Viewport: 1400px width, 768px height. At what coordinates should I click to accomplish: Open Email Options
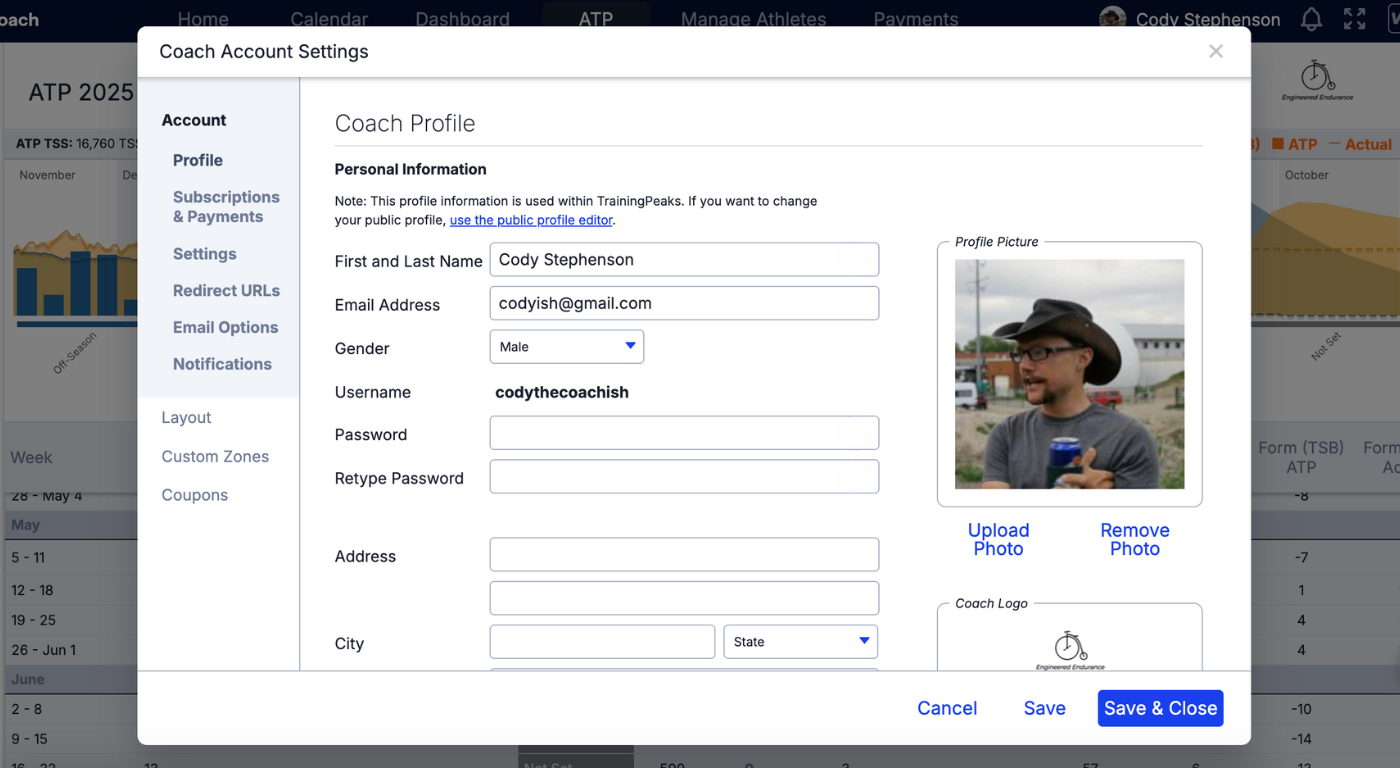pyautogui.click(x=225, y=328)
